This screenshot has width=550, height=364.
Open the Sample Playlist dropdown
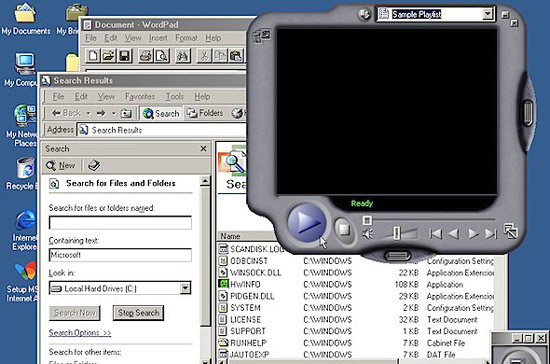[487, 14]
